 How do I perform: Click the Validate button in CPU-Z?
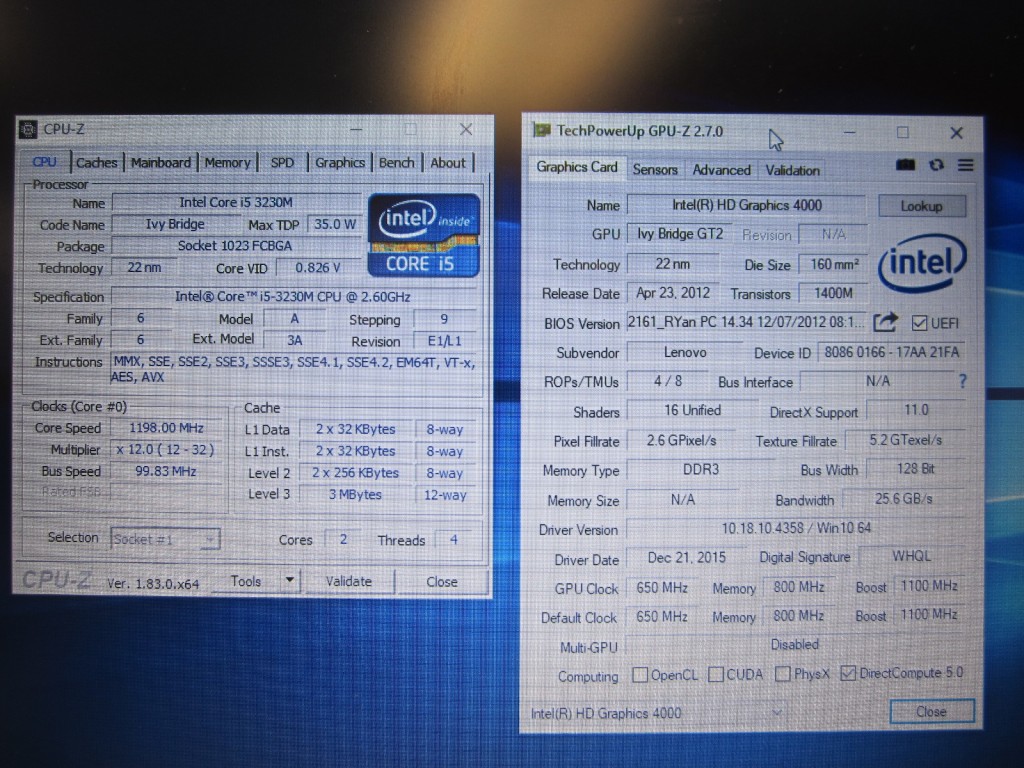coord(349,581)
